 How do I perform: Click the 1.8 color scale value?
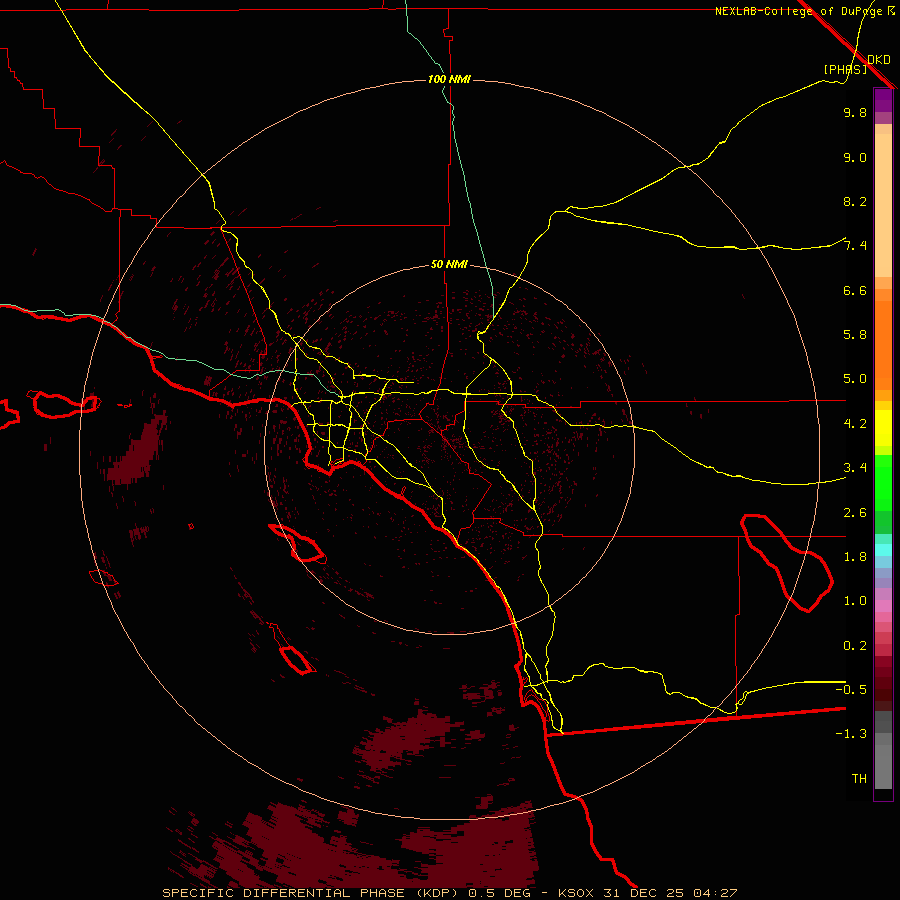tap(855, 557)
